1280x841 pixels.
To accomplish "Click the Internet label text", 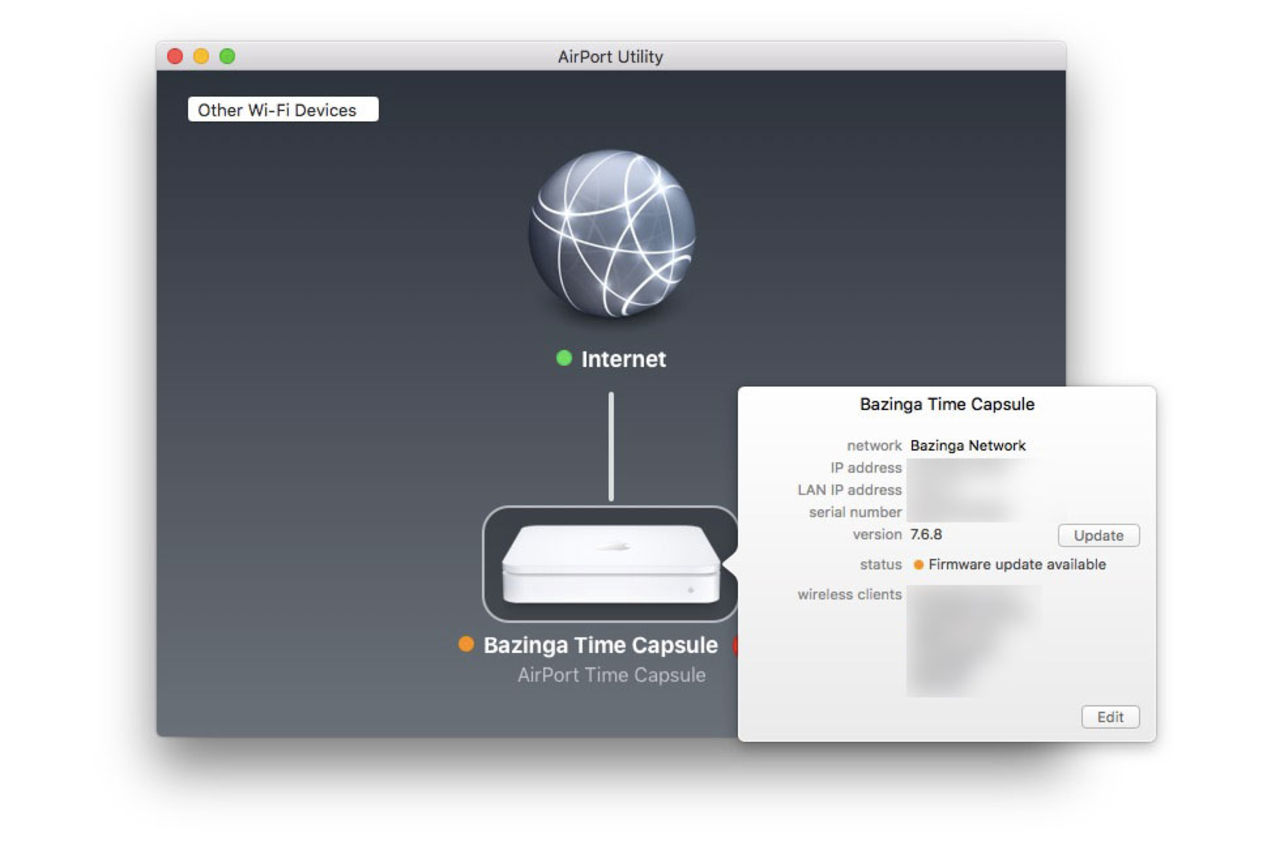I will (x=624, y=359).
